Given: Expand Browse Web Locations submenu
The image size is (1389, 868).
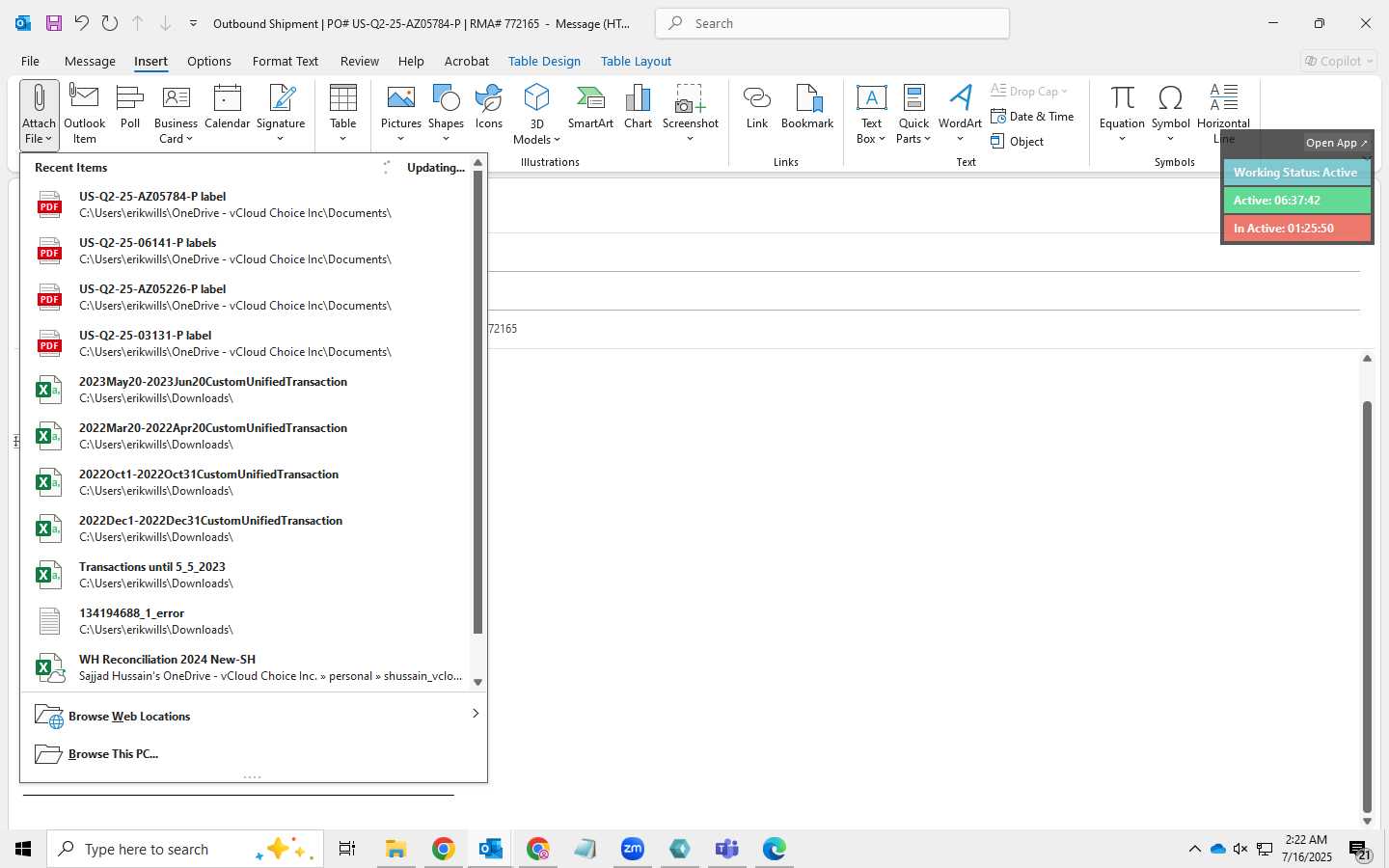Looking at the screenshot, I should pyautogui.click(x=254, y=716).
